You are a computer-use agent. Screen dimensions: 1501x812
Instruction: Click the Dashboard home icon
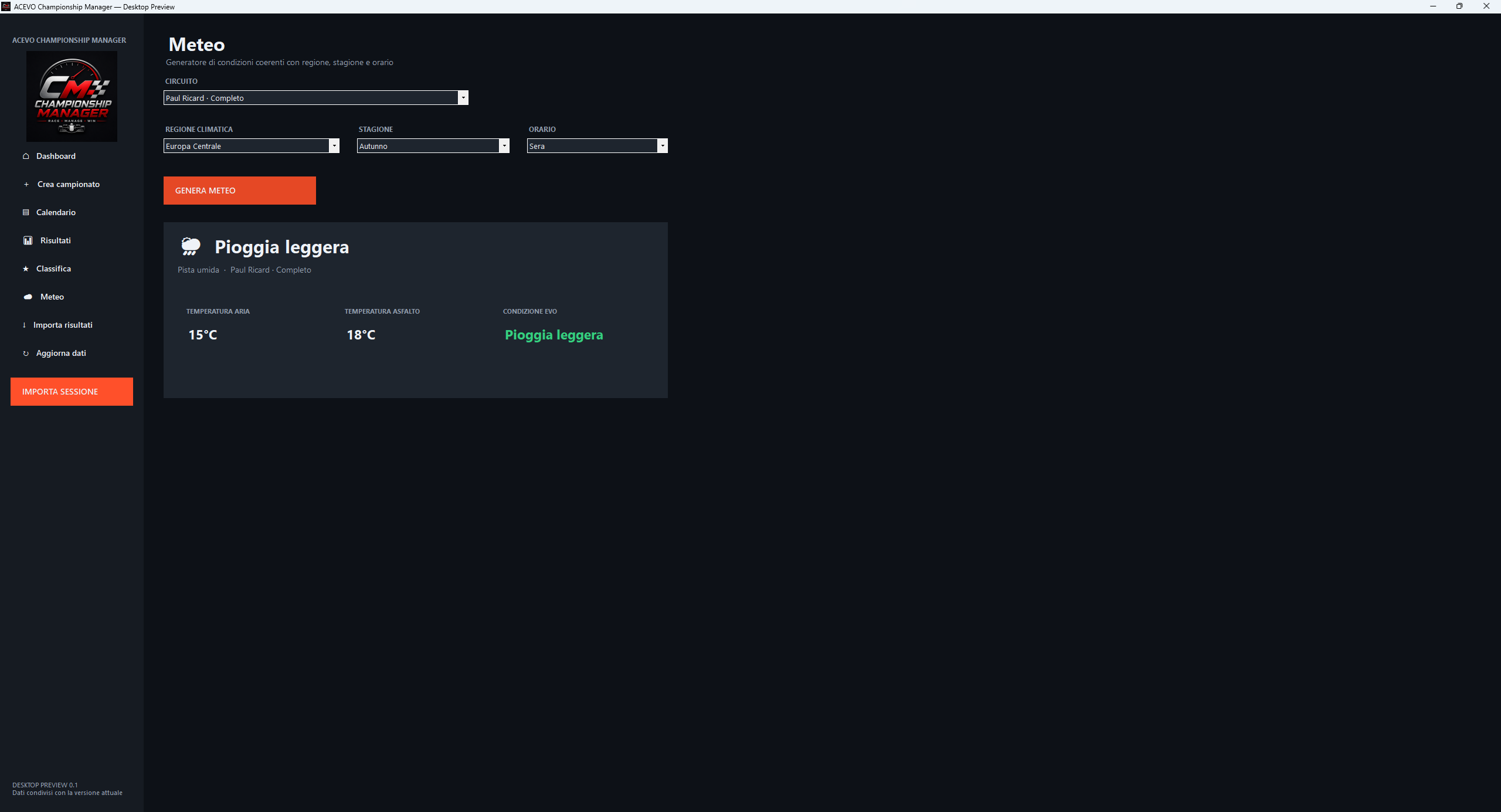pyautogui.click(x=26, y=156)
